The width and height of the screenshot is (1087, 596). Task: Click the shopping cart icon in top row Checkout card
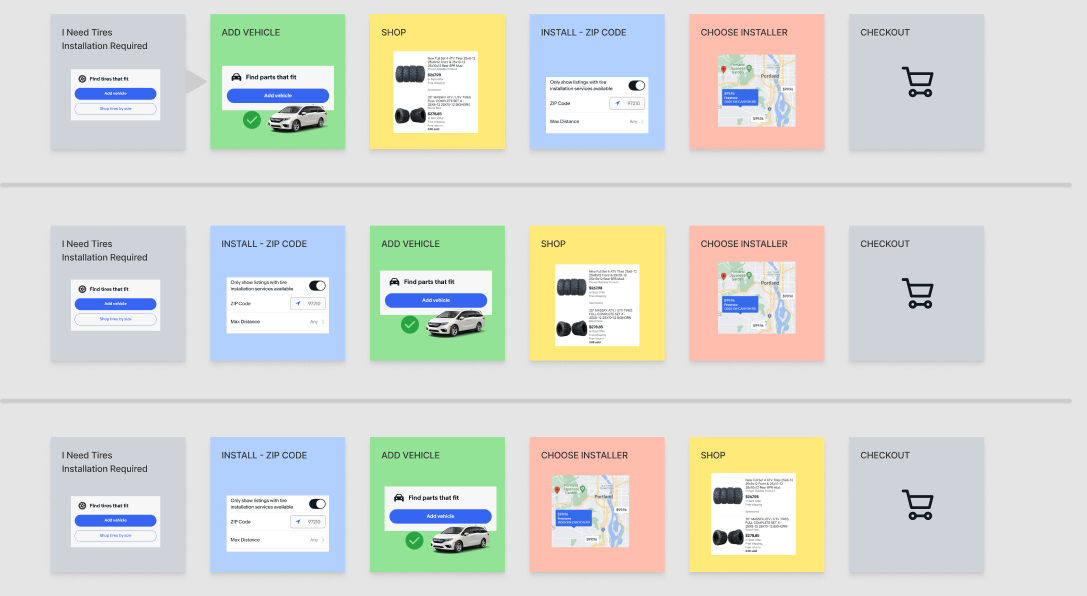coord(918,82)
